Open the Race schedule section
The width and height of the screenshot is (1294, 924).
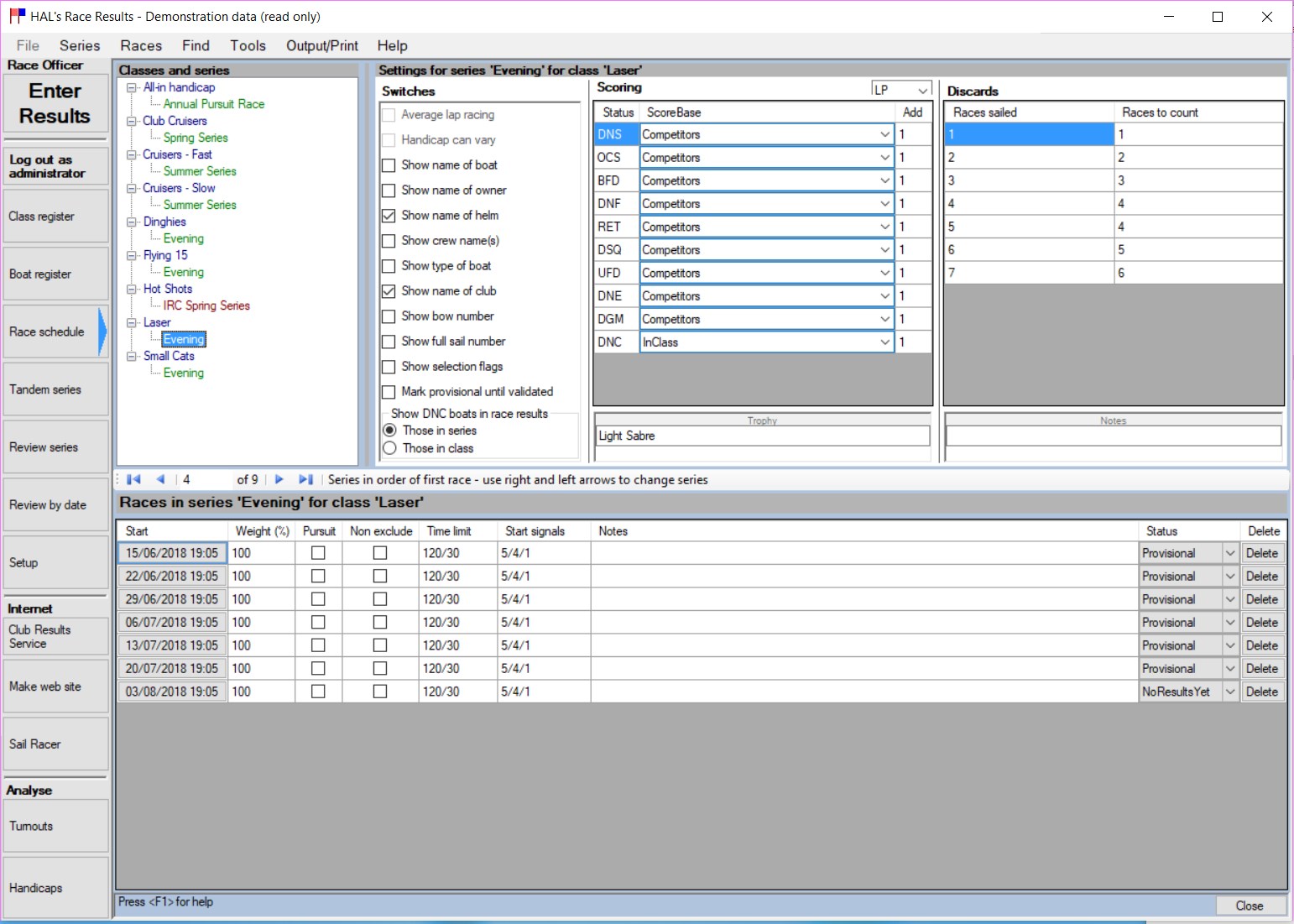(x=55, y=331)
